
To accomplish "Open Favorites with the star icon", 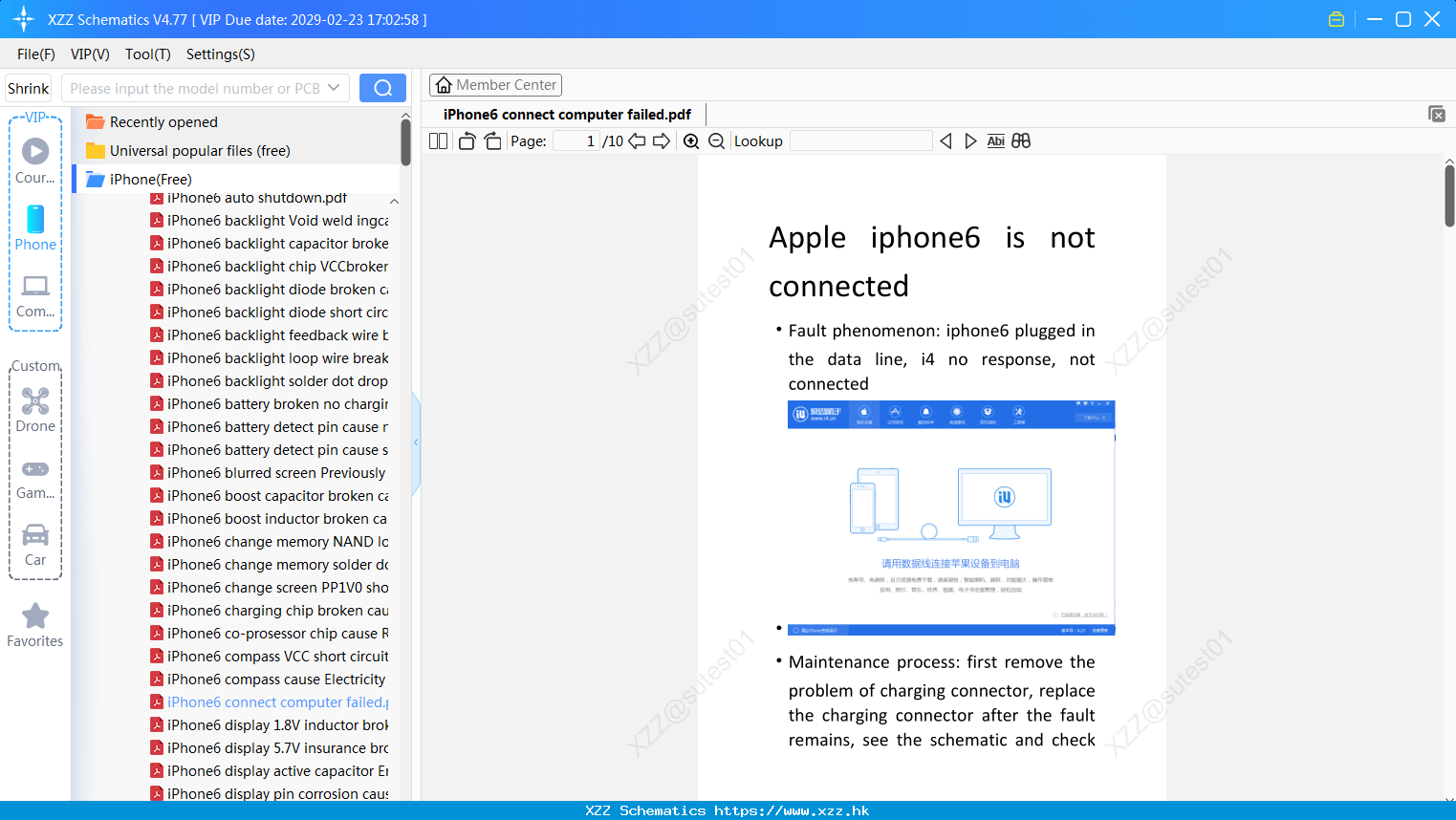I will click(x=35, y=625).
